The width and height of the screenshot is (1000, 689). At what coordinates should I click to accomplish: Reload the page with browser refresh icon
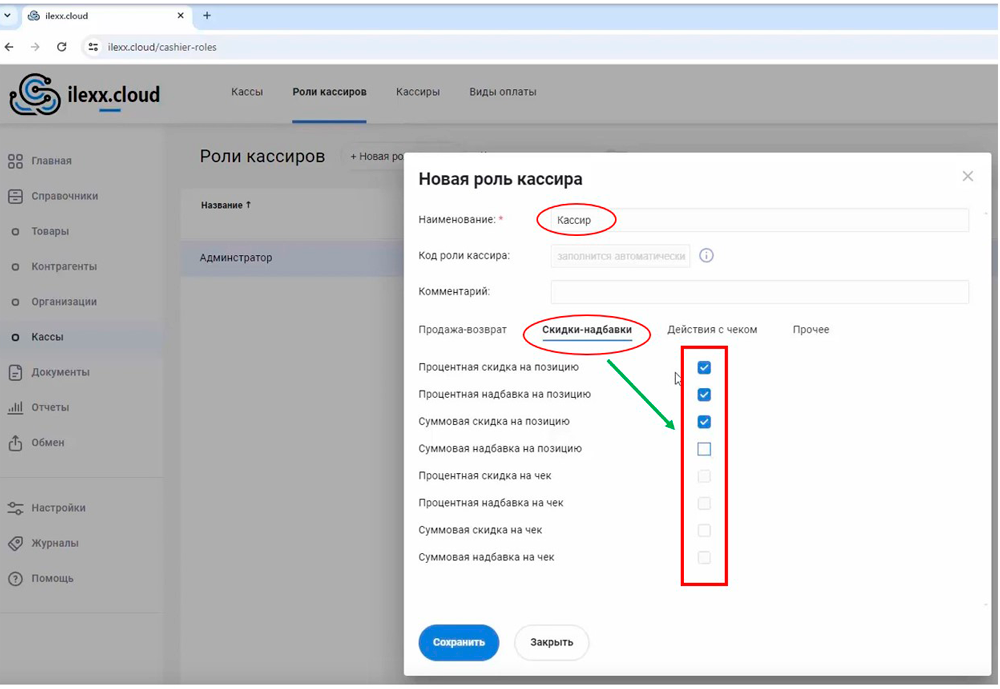pyautogui.click(x=62, y=47)
